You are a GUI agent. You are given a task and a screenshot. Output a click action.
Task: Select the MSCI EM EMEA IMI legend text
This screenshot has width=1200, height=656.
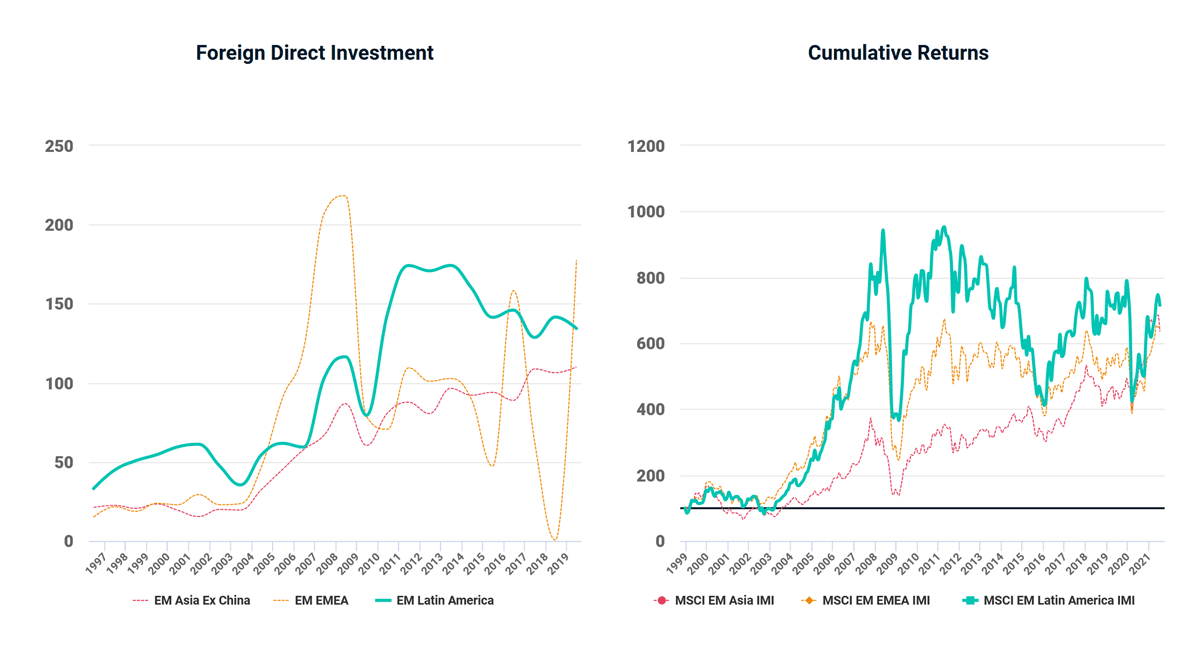[875, 601]
